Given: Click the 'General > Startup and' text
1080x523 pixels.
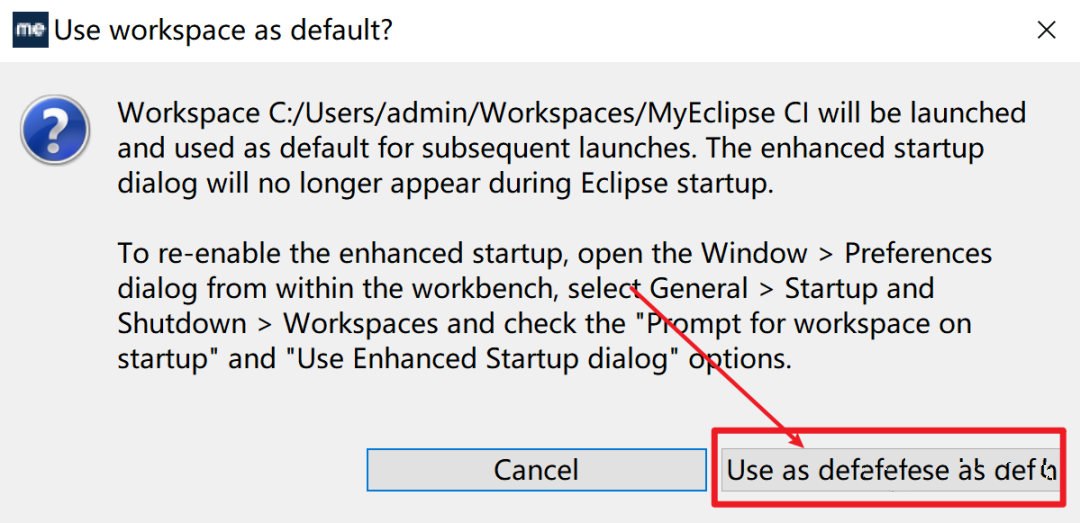Looking at the screenshot, I should click(x=791, y=289).
